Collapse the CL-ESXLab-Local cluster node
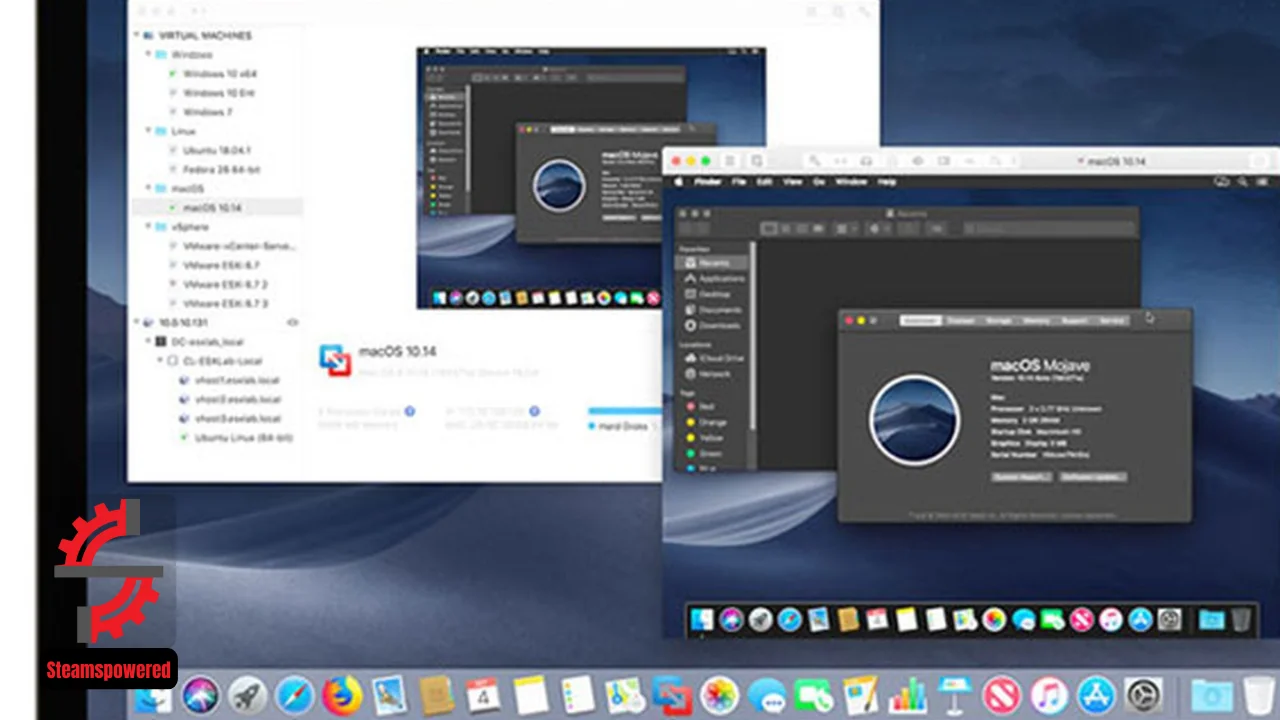The height and width of the screenshot is (720, 1280). tap(160, 360)
